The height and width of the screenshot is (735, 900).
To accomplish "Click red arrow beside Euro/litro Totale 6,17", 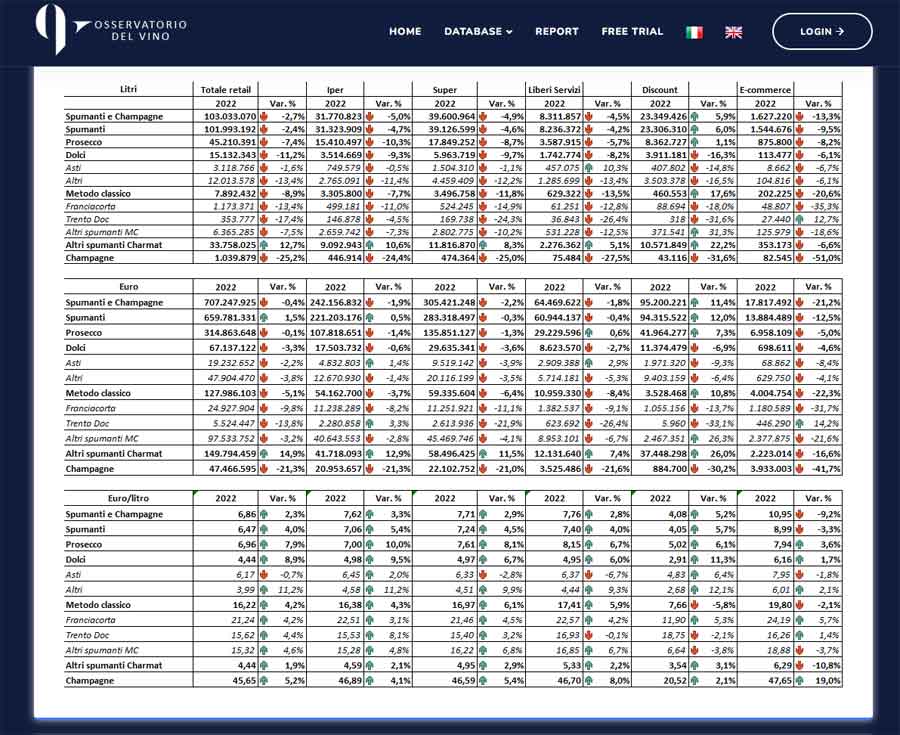I will coord(264,574).
